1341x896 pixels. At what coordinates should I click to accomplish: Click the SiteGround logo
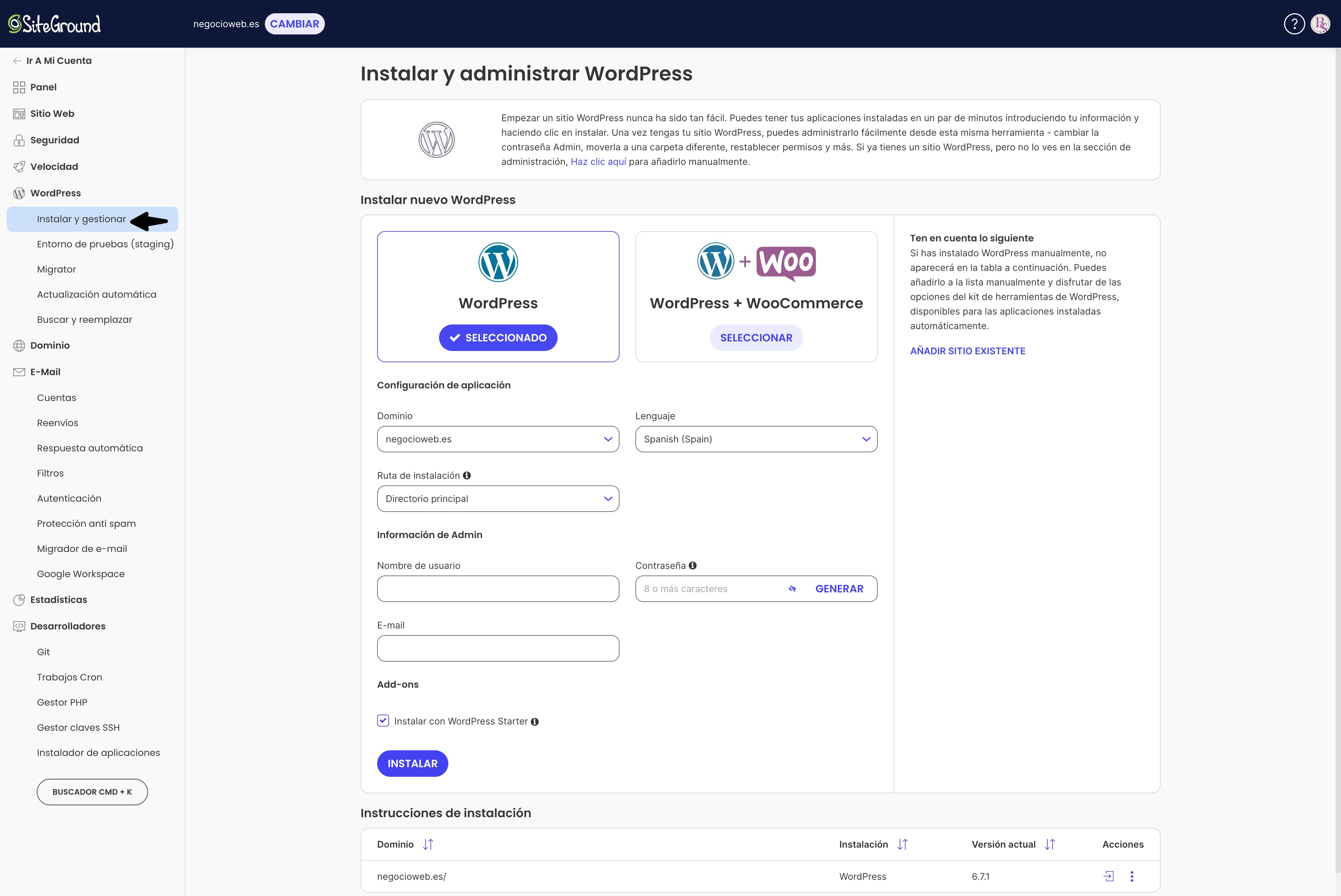(54, 24)
